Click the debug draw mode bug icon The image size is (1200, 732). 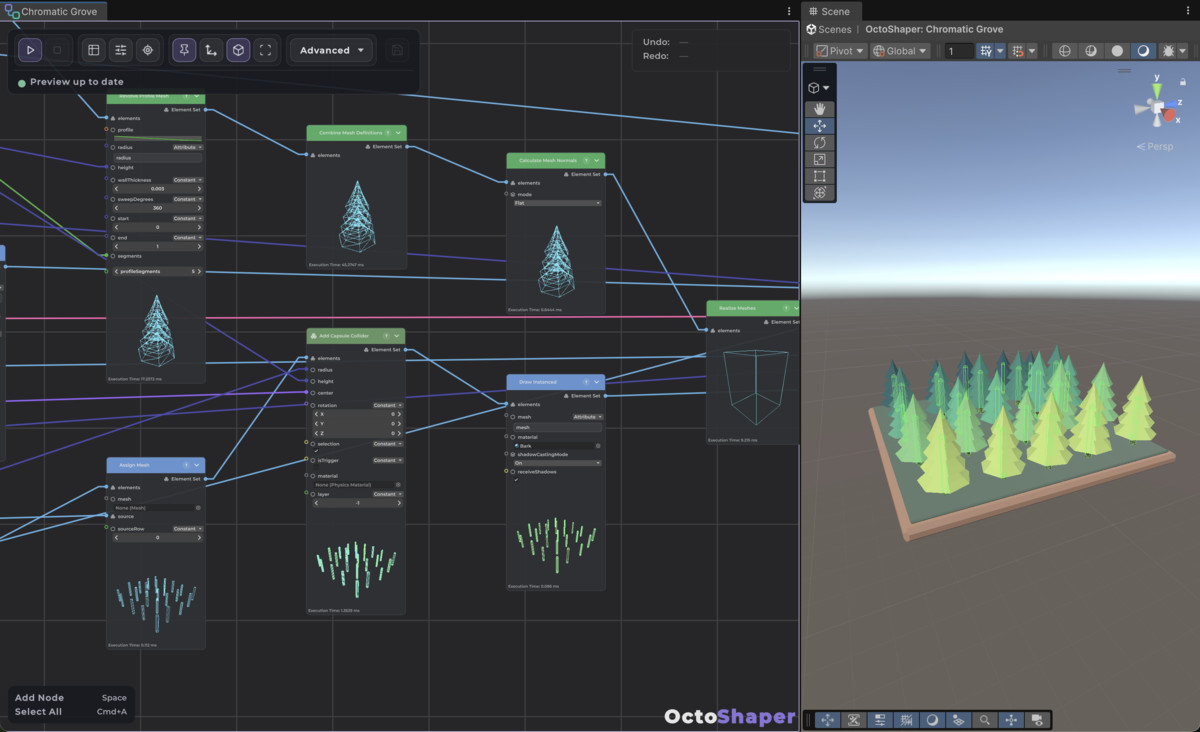tap(1168, 51)
